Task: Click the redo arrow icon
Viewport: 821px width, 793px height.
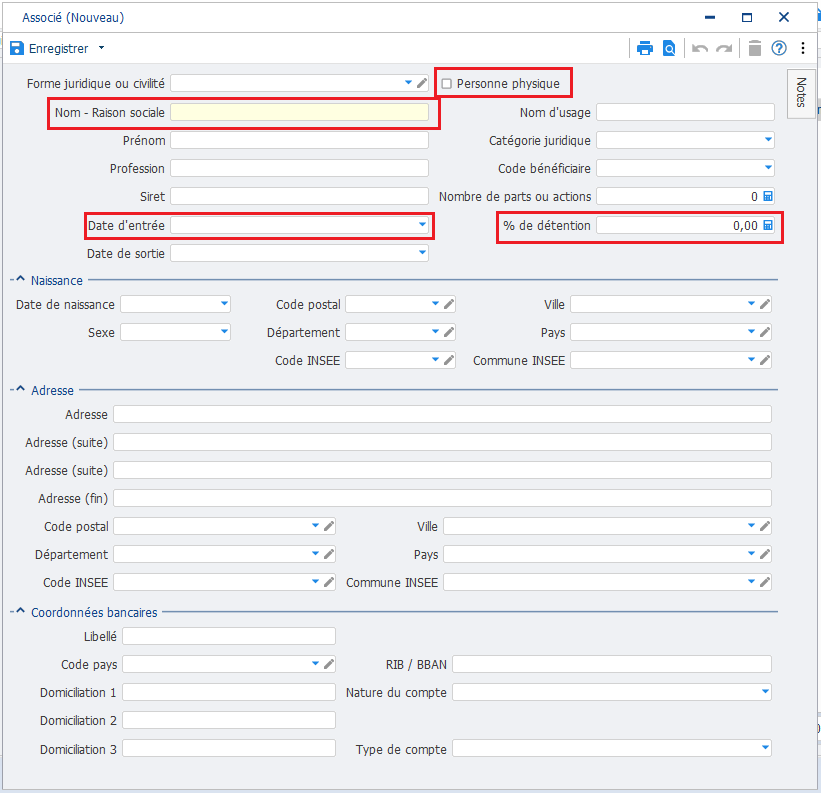Action: point(724,49)
